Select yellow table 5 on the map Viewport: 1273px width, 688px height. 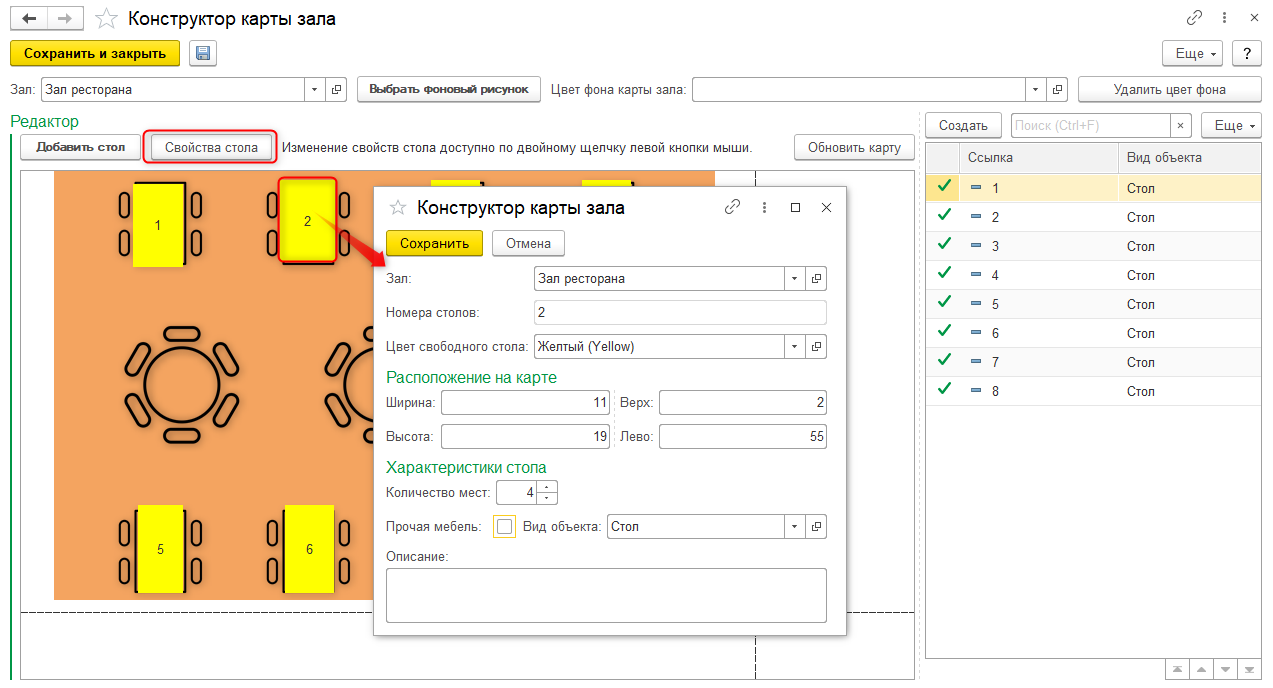pyautogui.click(x=160, y=549)
